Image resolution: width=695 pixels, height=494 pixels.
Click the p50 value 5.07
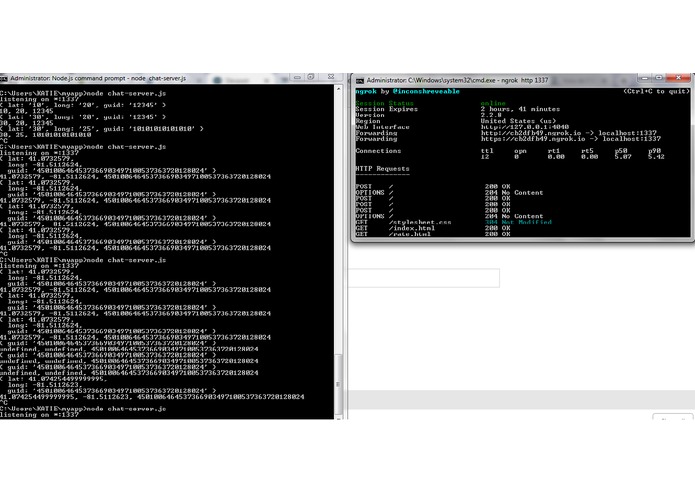tap(623, 156)
